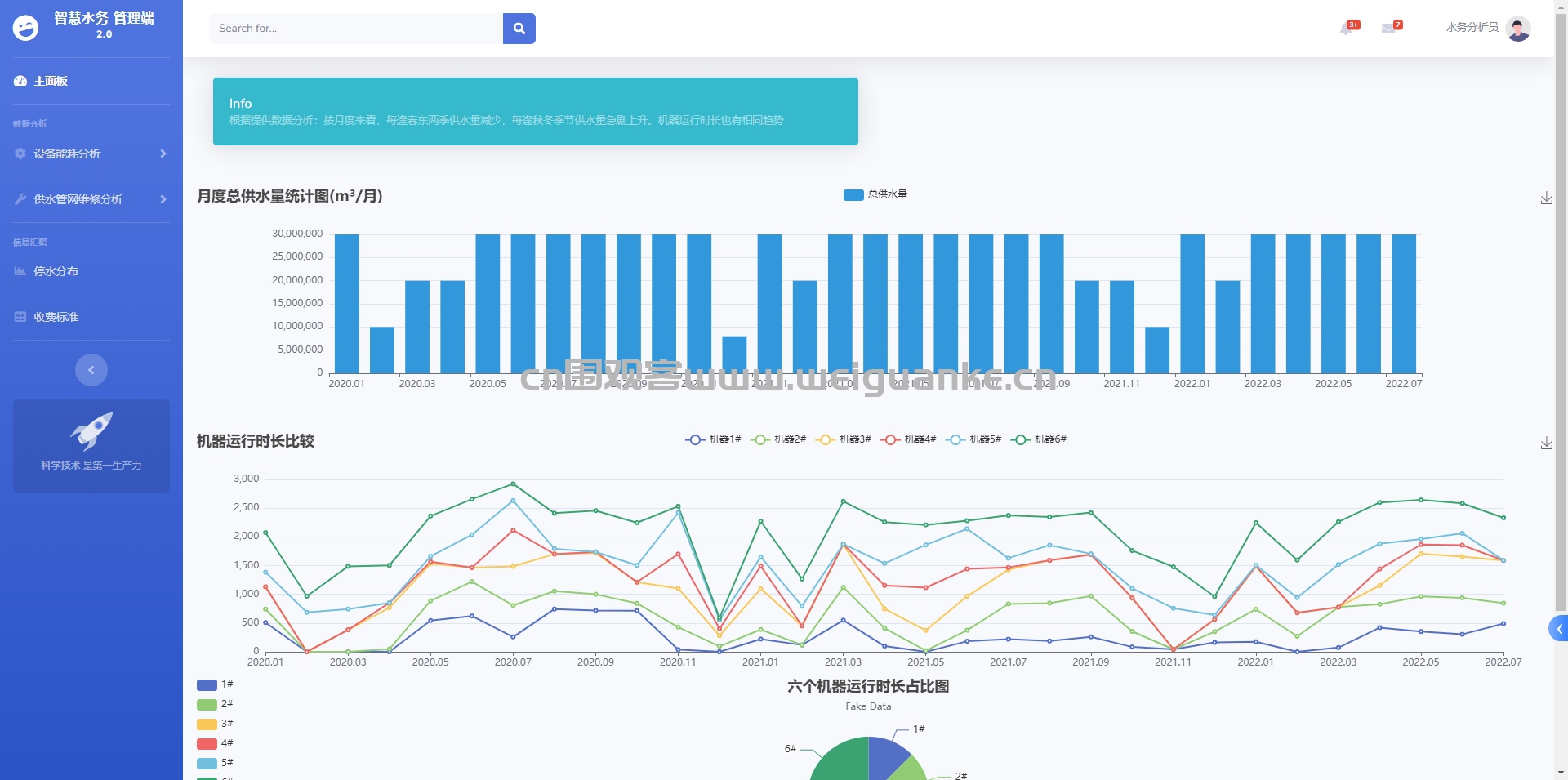
Task: Toggle 机器5# line series
Action: (973, 439)
